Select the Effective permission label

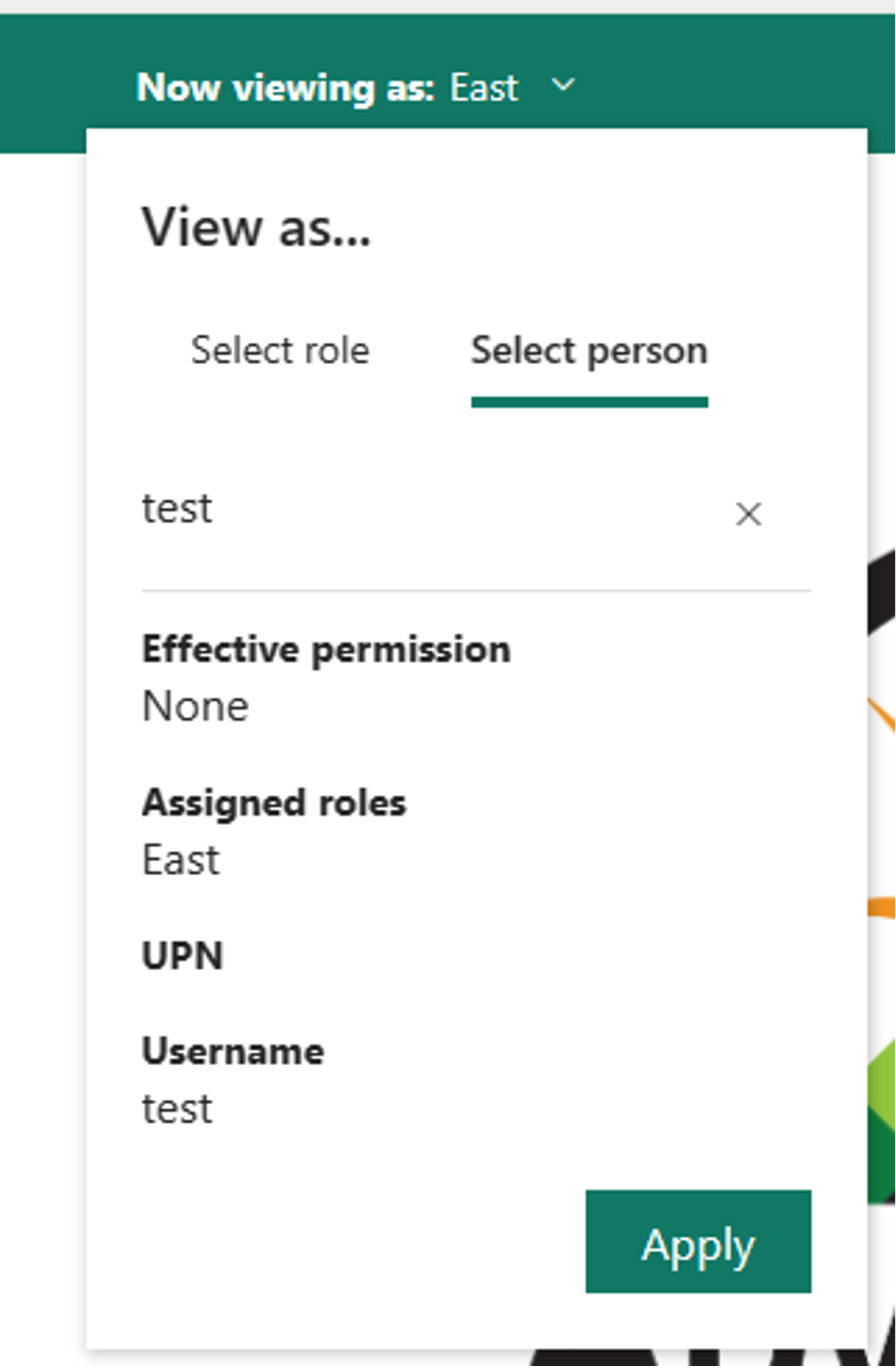pyautogui.click(x=327, y=649)
